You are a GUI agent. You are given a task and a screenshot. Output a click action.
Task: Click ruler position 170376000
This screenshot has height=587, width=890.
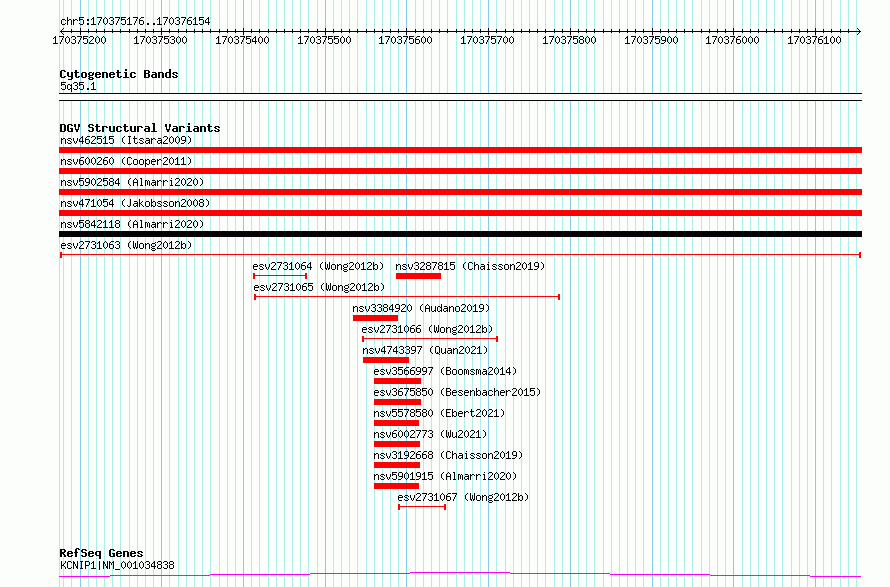(732, 40)
